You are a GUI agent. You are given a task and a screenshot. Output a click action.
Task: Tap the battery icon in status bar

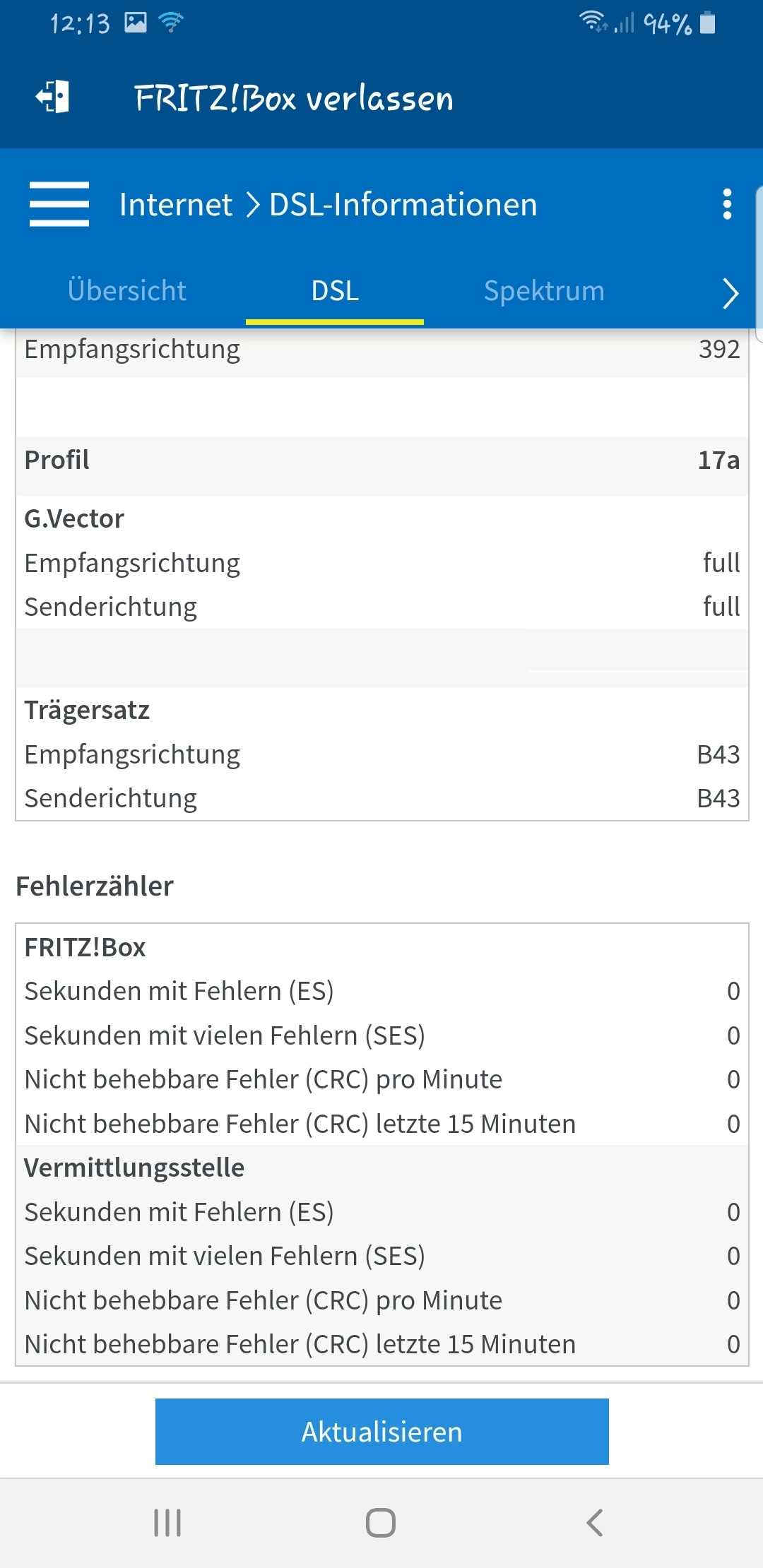pos(707,23)
